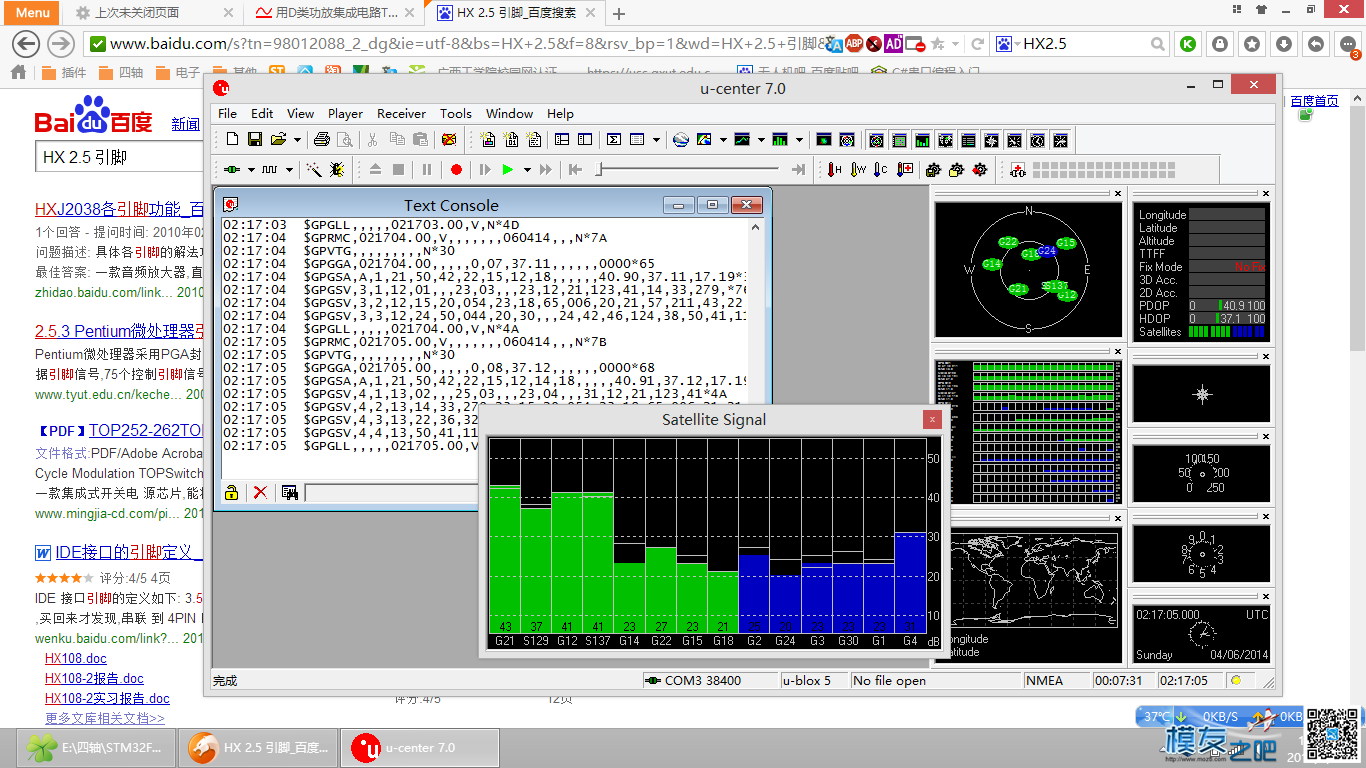Open the Player menu
The height and width of the screenshot is (768, 1366).
pyautogui.click(x=346, y=113)
